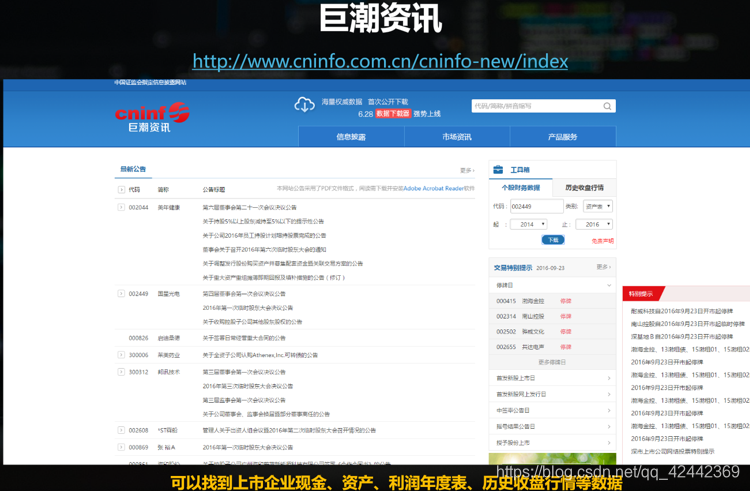Open the 市场资讯 navigation tab
Screen dimensions: 750x491
457,137
